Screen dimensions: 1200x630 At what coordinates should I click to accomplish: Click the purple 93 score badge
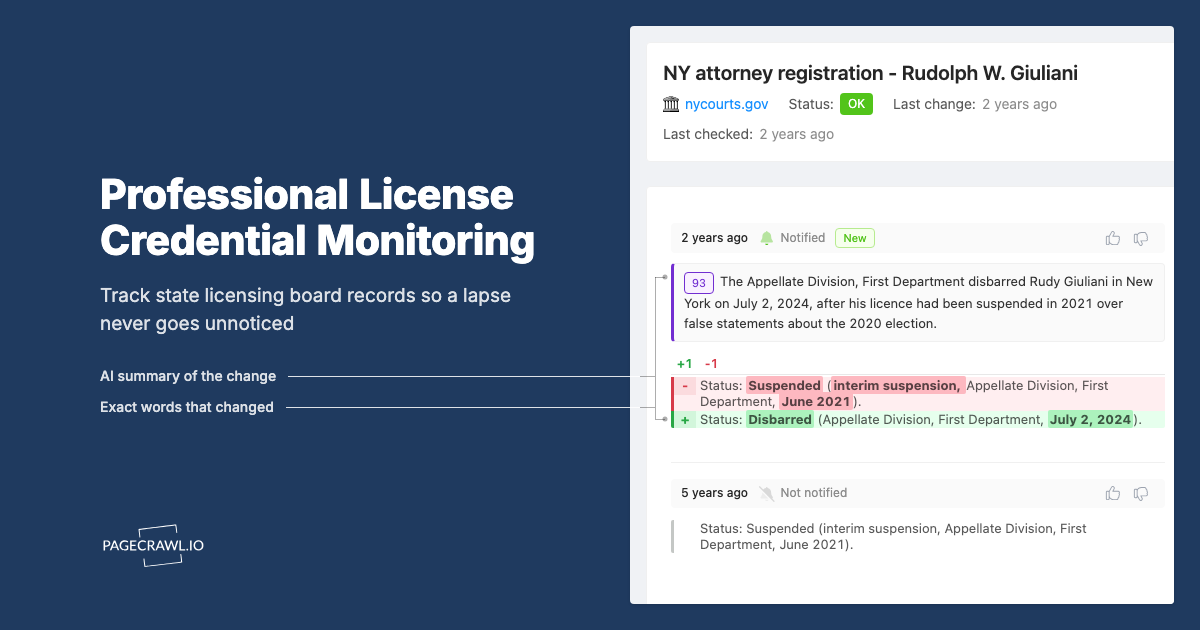pyautogui.click(x=699, y=282)
